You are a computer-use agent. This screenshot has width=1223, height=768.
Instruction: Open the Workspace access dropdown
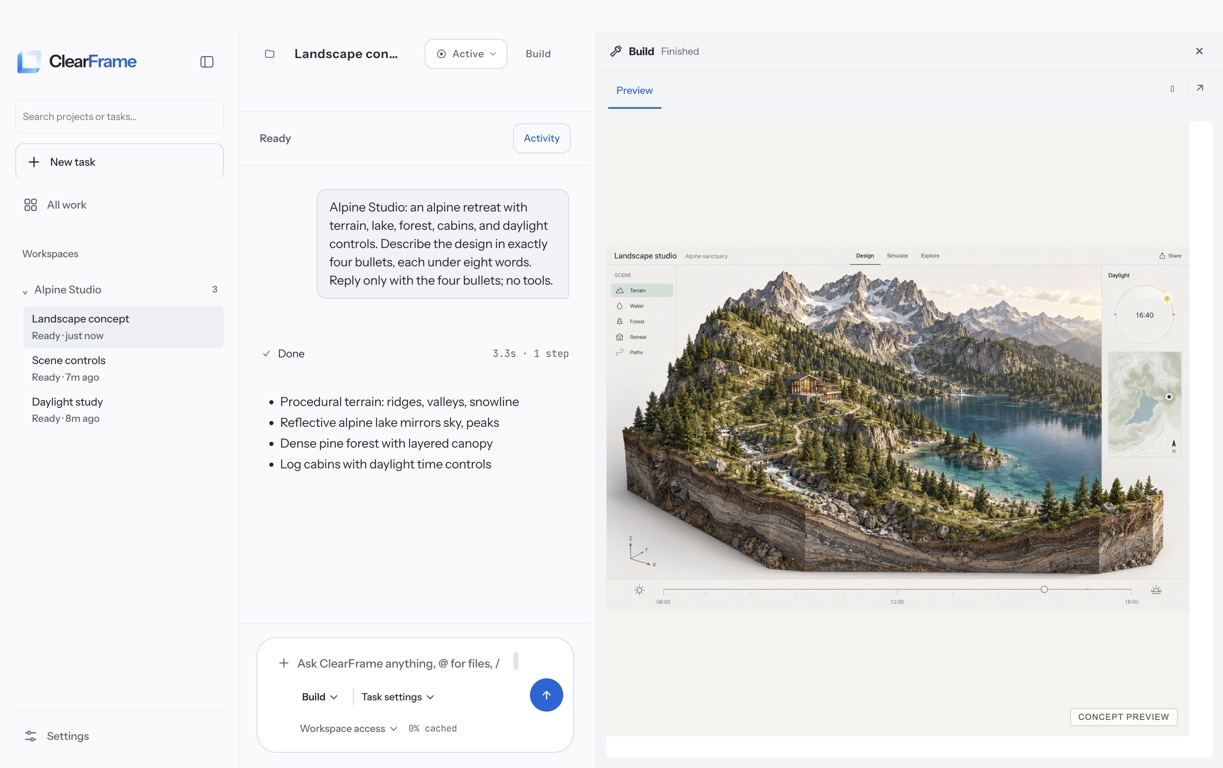coord(348,729)
